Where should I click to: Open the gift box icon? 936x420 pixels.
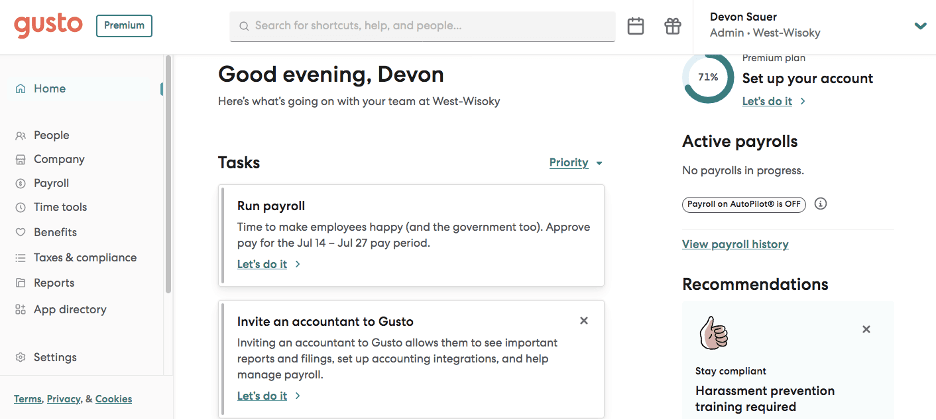click(x=673, y=26)
